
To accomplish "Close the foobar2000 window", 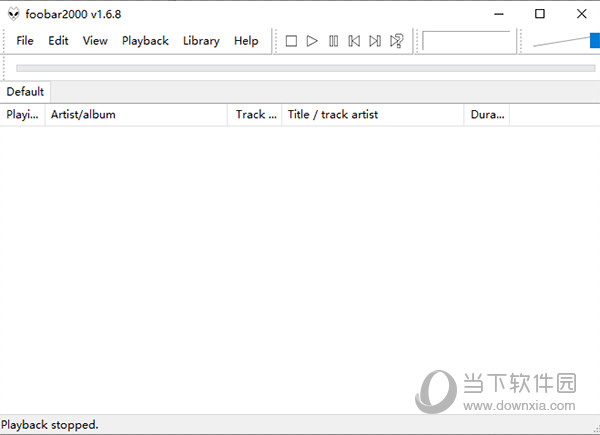I will [582, 14].
